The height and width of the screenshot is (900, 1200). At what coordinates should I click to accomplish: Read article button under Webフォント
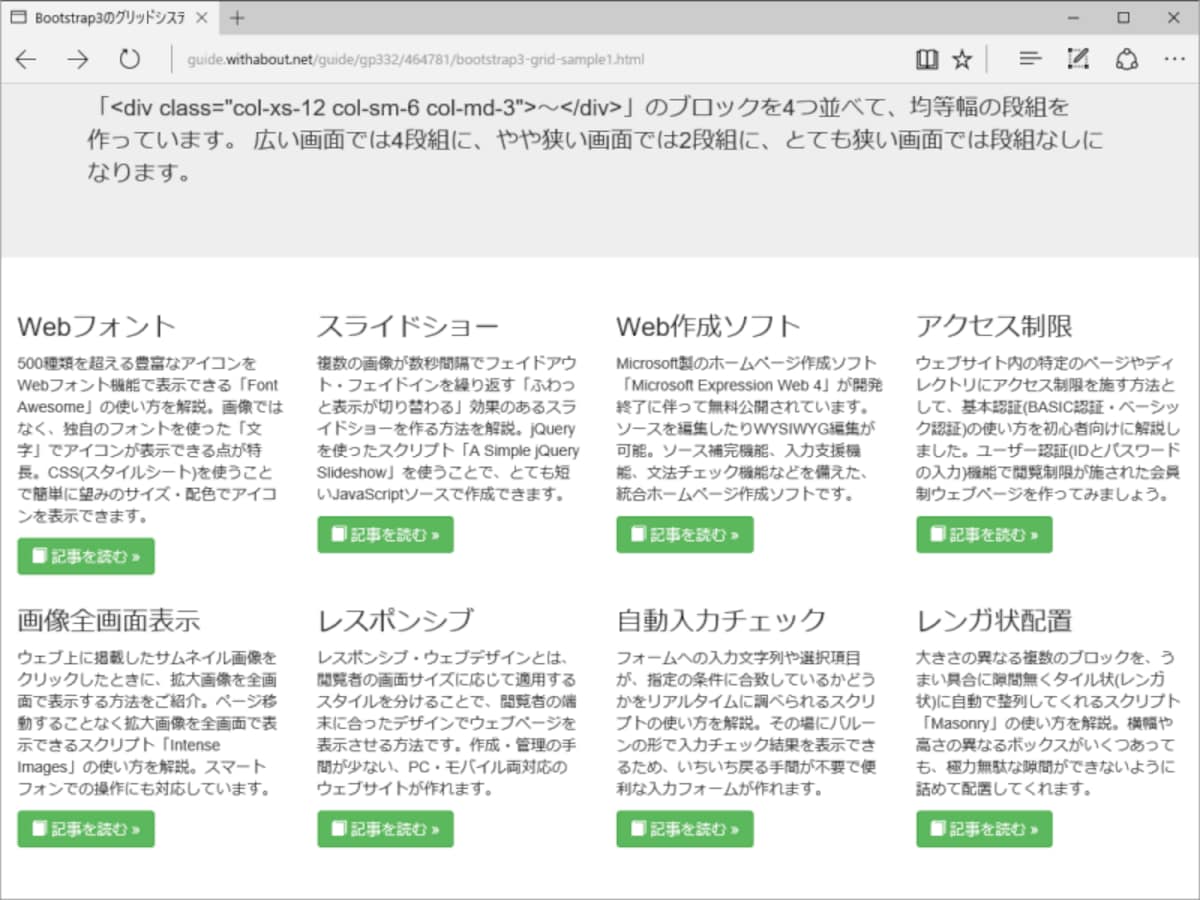click(x=86, y=556)
